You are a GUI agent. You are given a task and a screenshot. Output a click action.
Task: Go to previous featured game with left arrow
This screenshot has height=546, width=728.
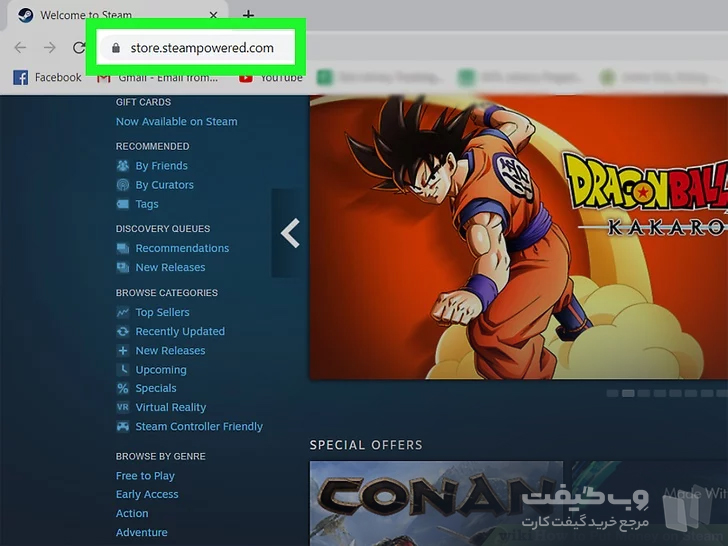pos(290,233)
